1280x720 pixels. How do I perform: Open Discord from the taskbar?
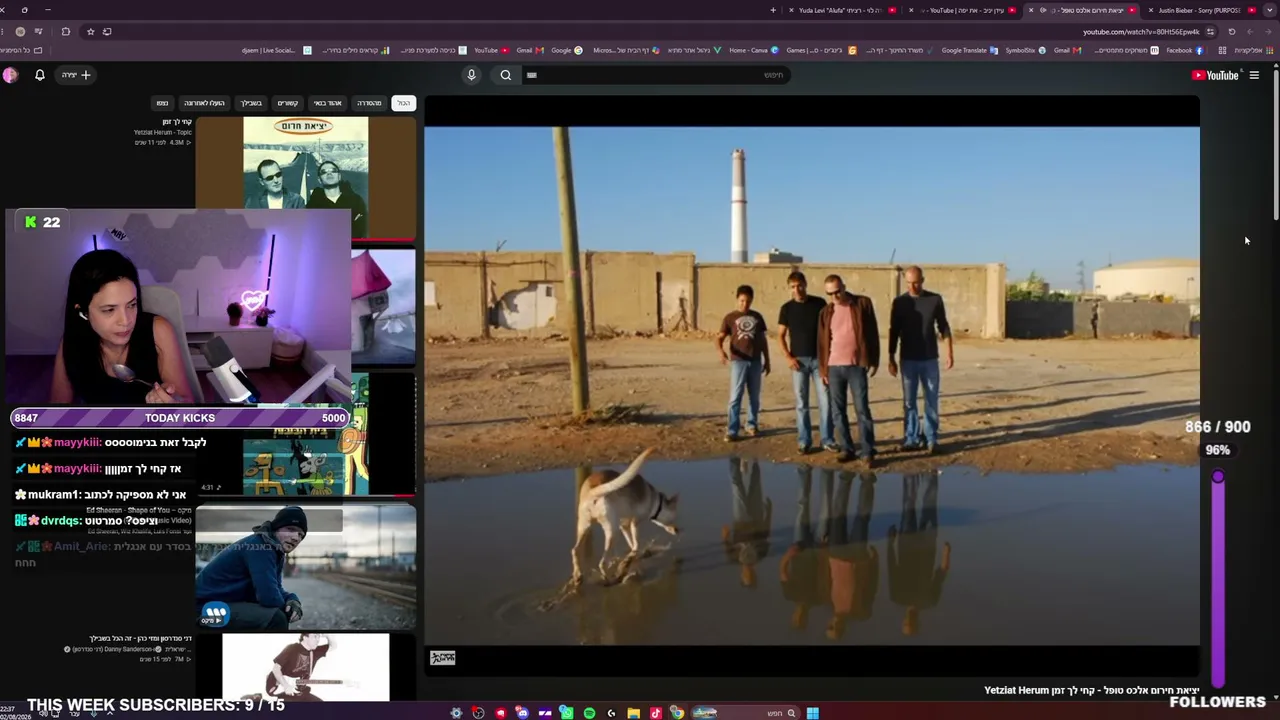tap(522, 713)
